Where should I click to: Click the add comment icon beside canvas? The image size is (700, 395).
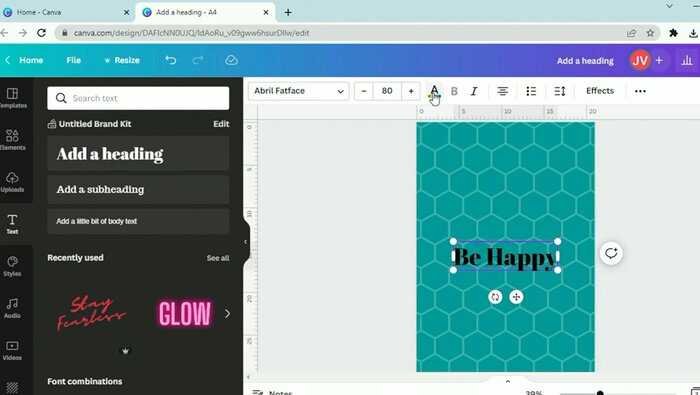(x=611, y=254)
